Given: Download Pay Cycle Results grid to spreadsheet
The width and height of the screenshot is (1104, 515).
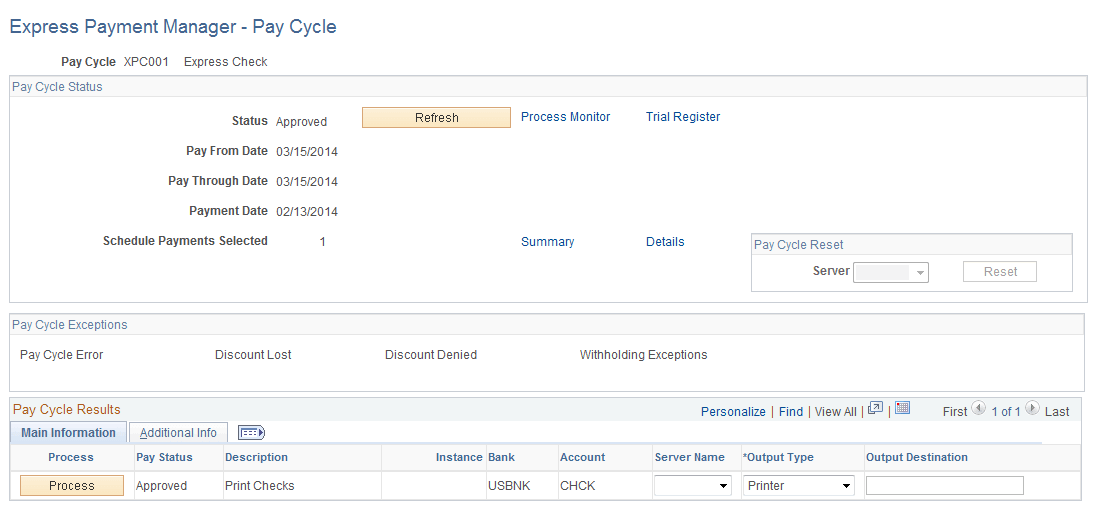Looking at the screenshot, I should tap(903, 408).
